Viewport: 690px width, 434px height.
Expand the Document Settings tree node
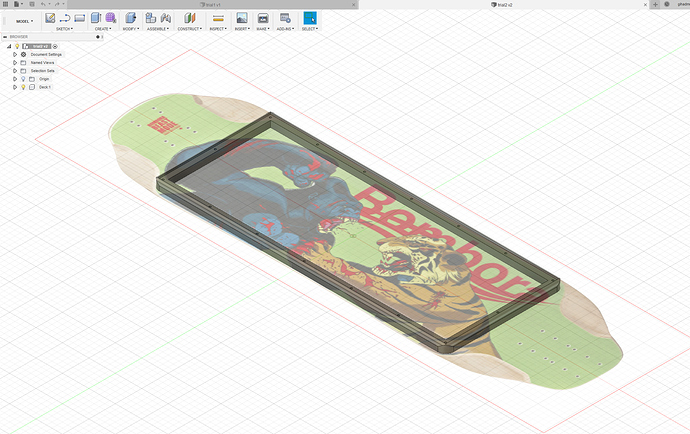[x=15, y=54]
